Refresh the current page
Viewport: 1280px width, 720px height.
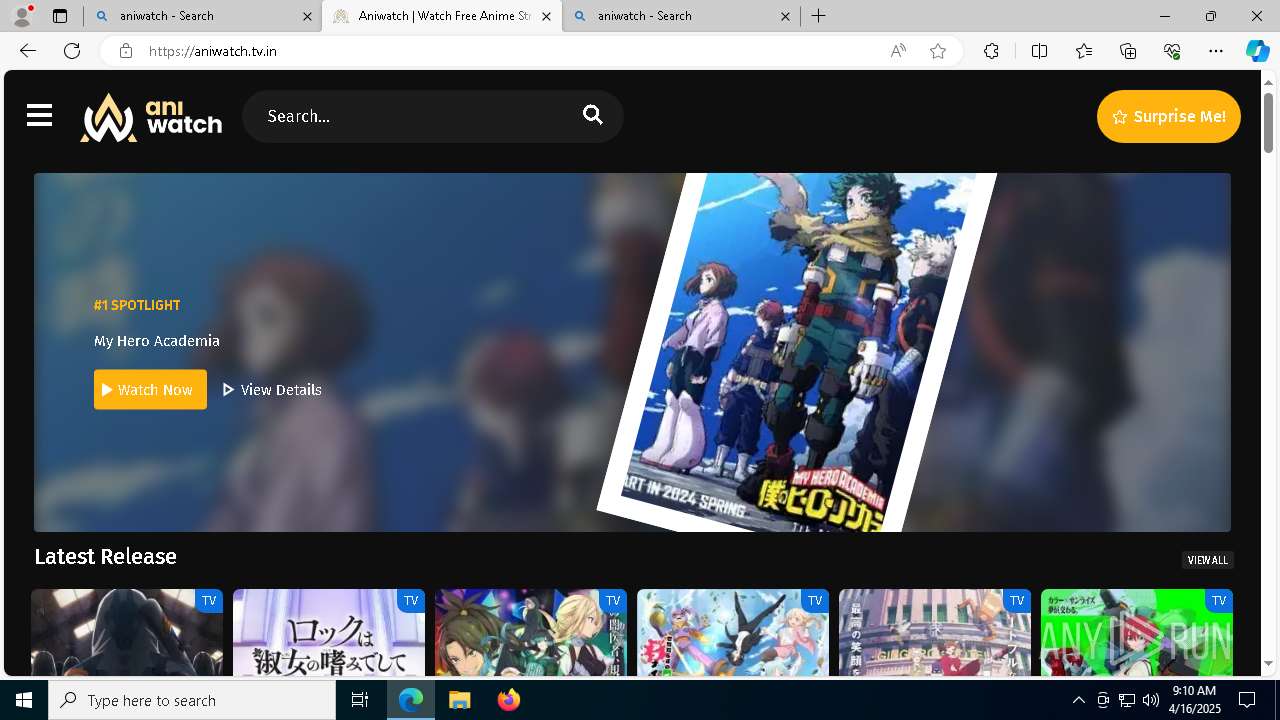(72, 51)
